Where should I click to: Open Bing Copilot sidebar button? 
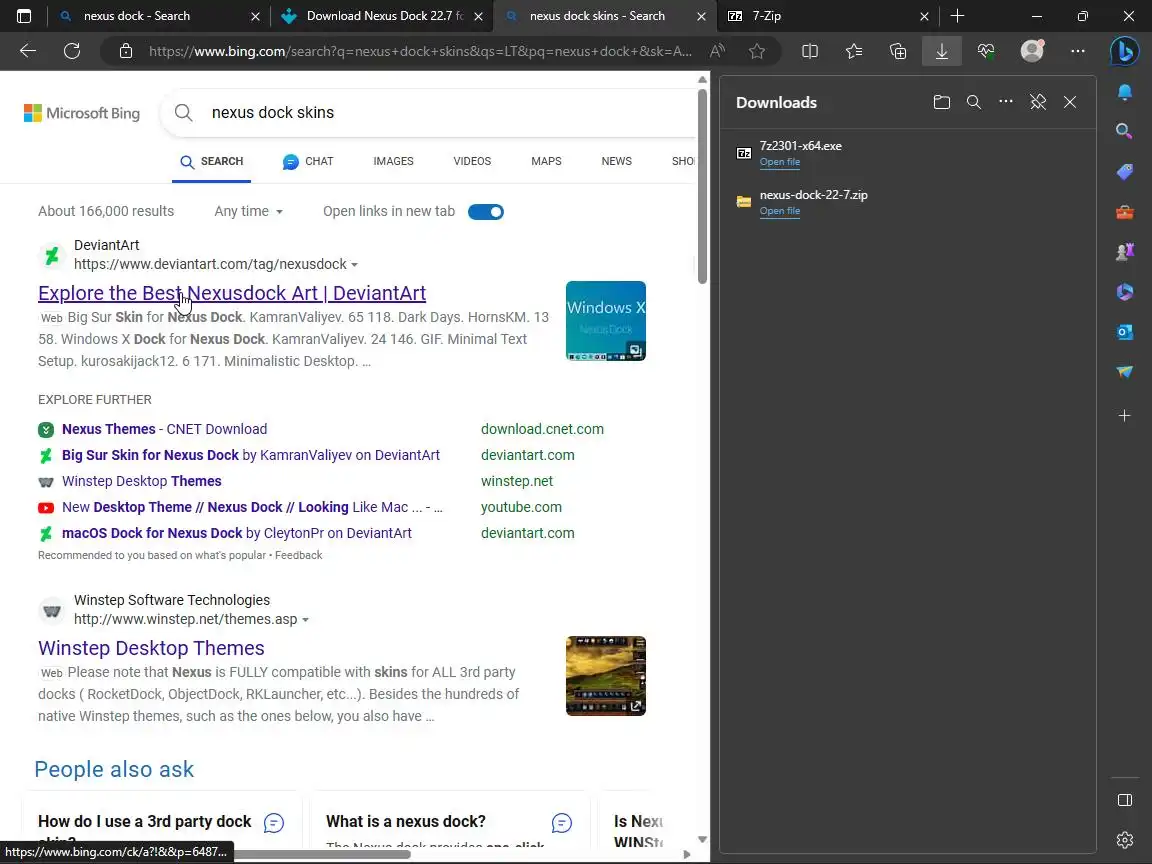pos(1124,51)
